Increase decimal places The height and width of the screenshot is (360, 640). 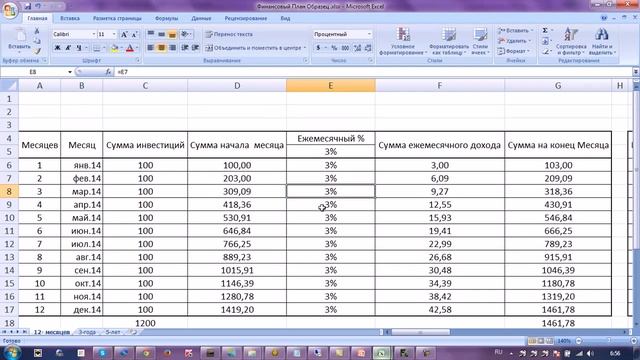(358, 48)
